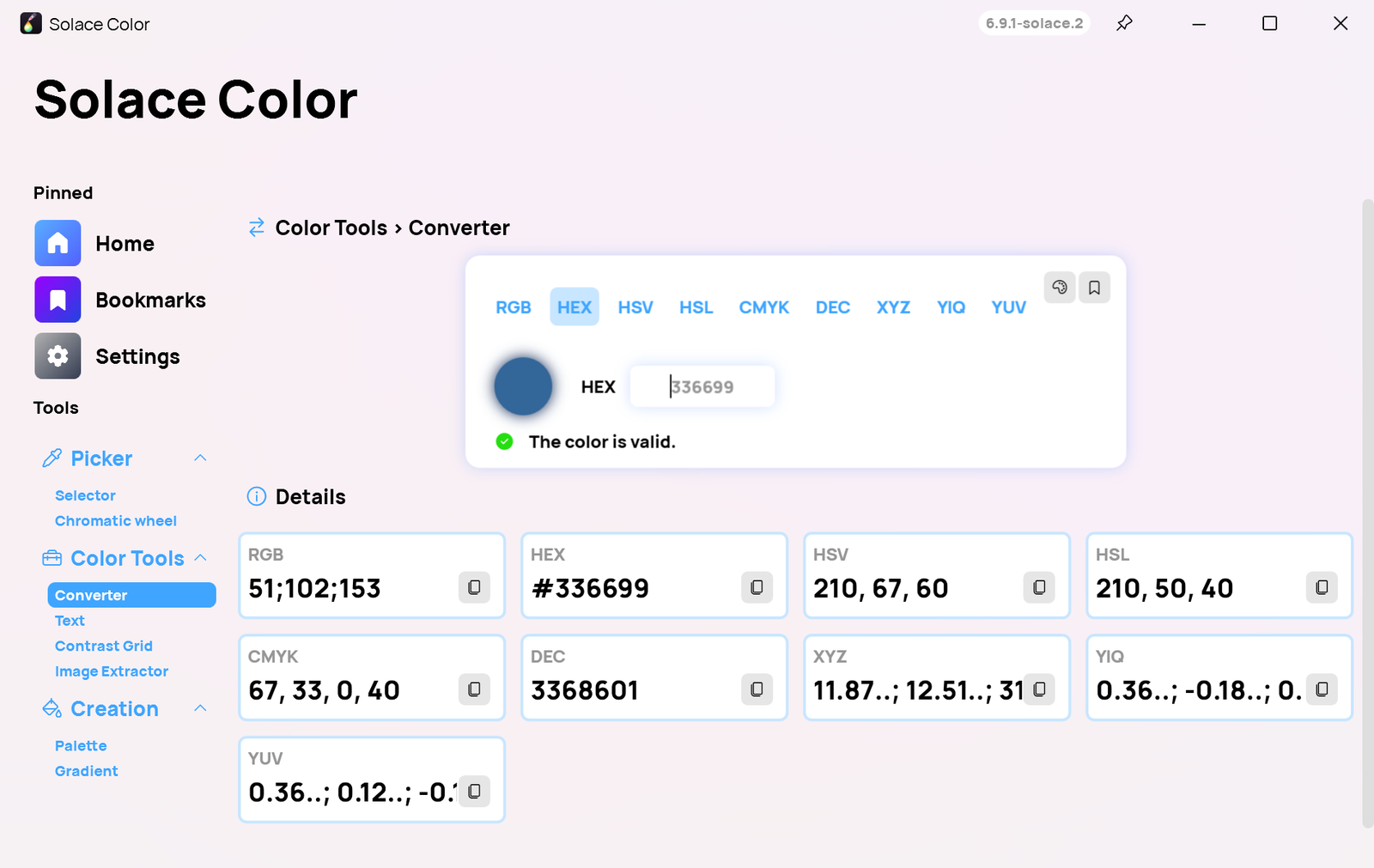Open the YIQ tab
Image resolution: width=1374 pixels, height=868 pixels.
pos(951,307)
